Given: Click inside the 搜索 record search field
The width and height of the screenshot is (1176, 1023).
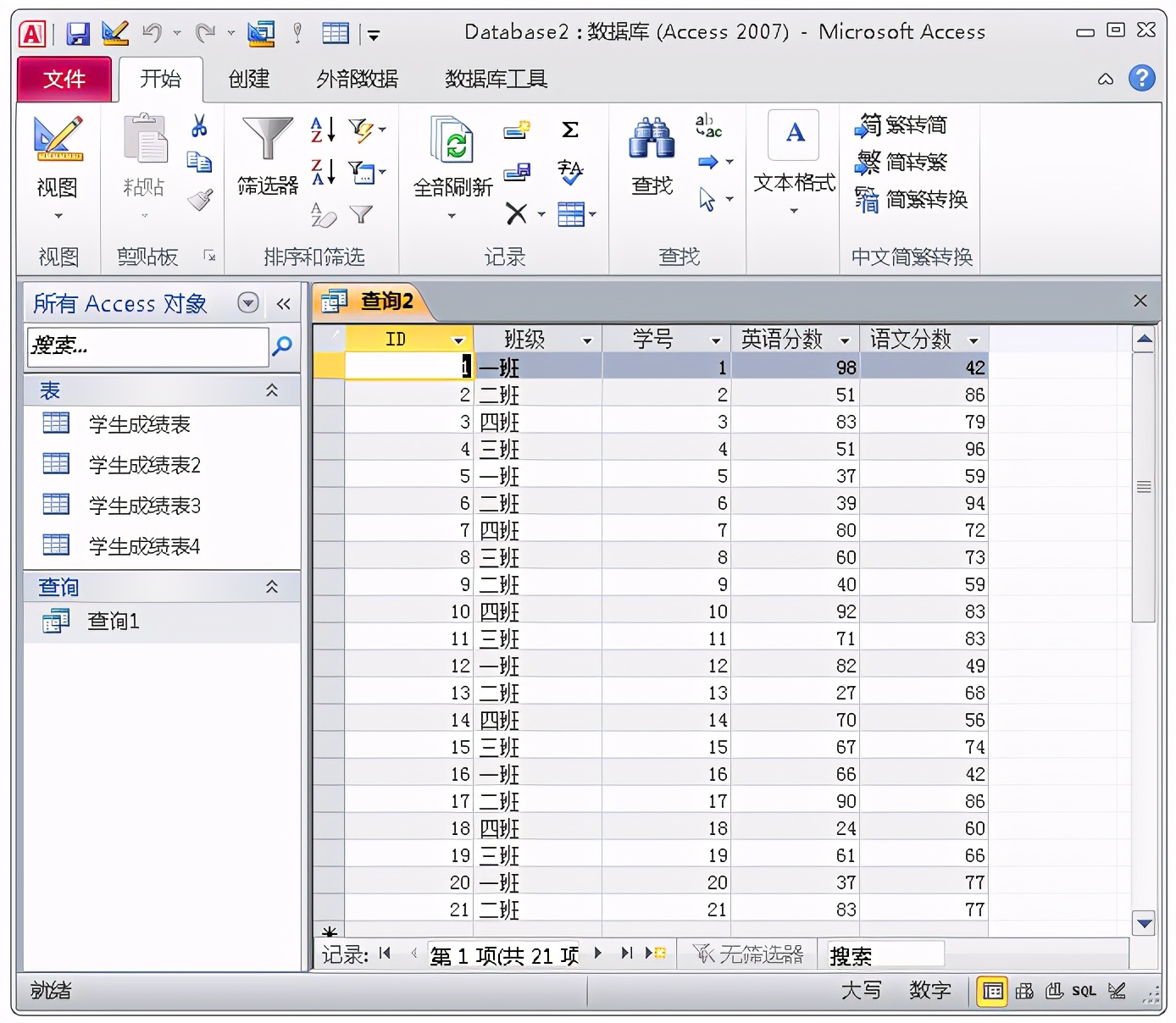Looking at the screenshot, I should pyautogui.click(x=883, y=954).
